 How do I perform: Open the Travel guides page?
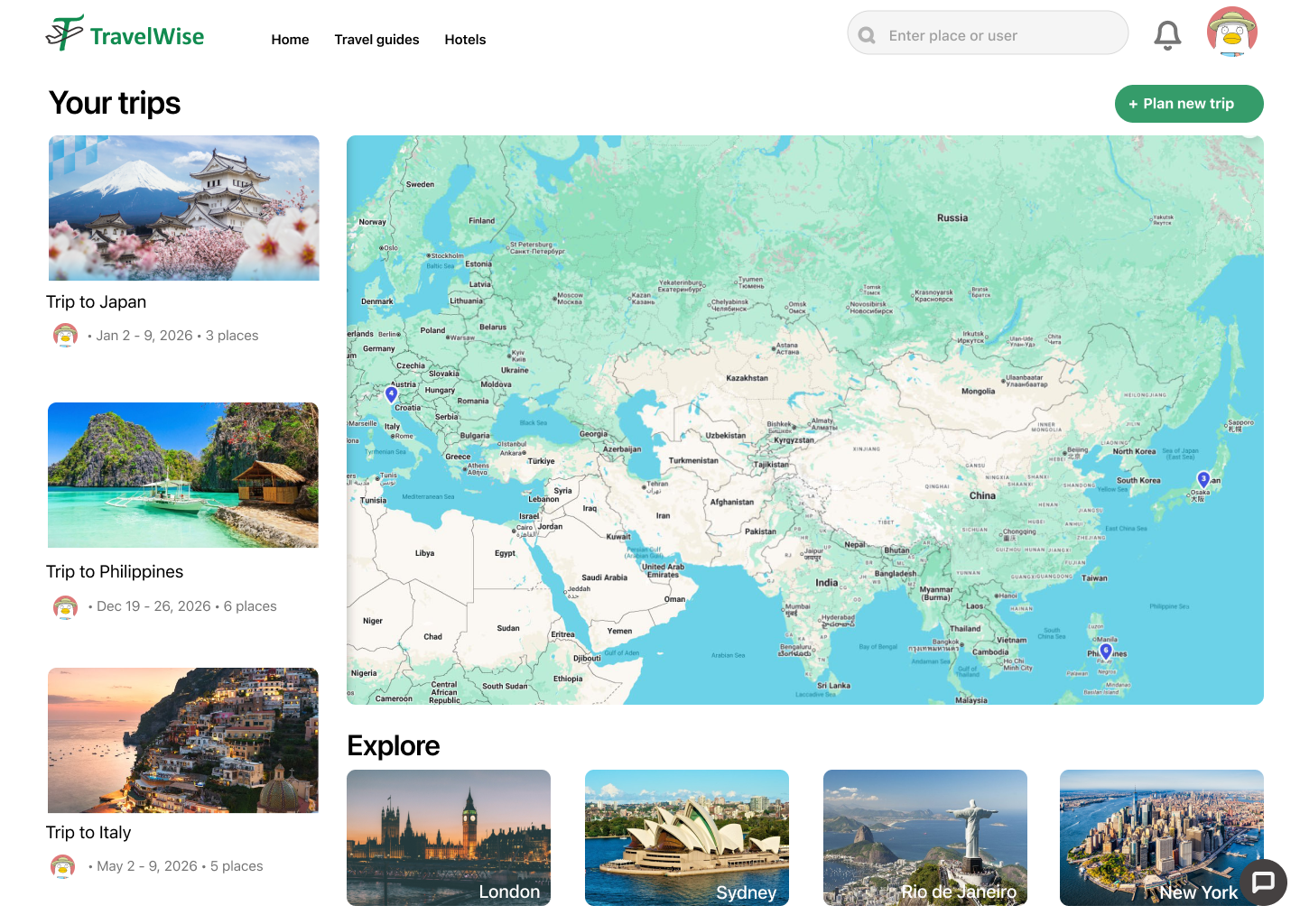(376, 40)
